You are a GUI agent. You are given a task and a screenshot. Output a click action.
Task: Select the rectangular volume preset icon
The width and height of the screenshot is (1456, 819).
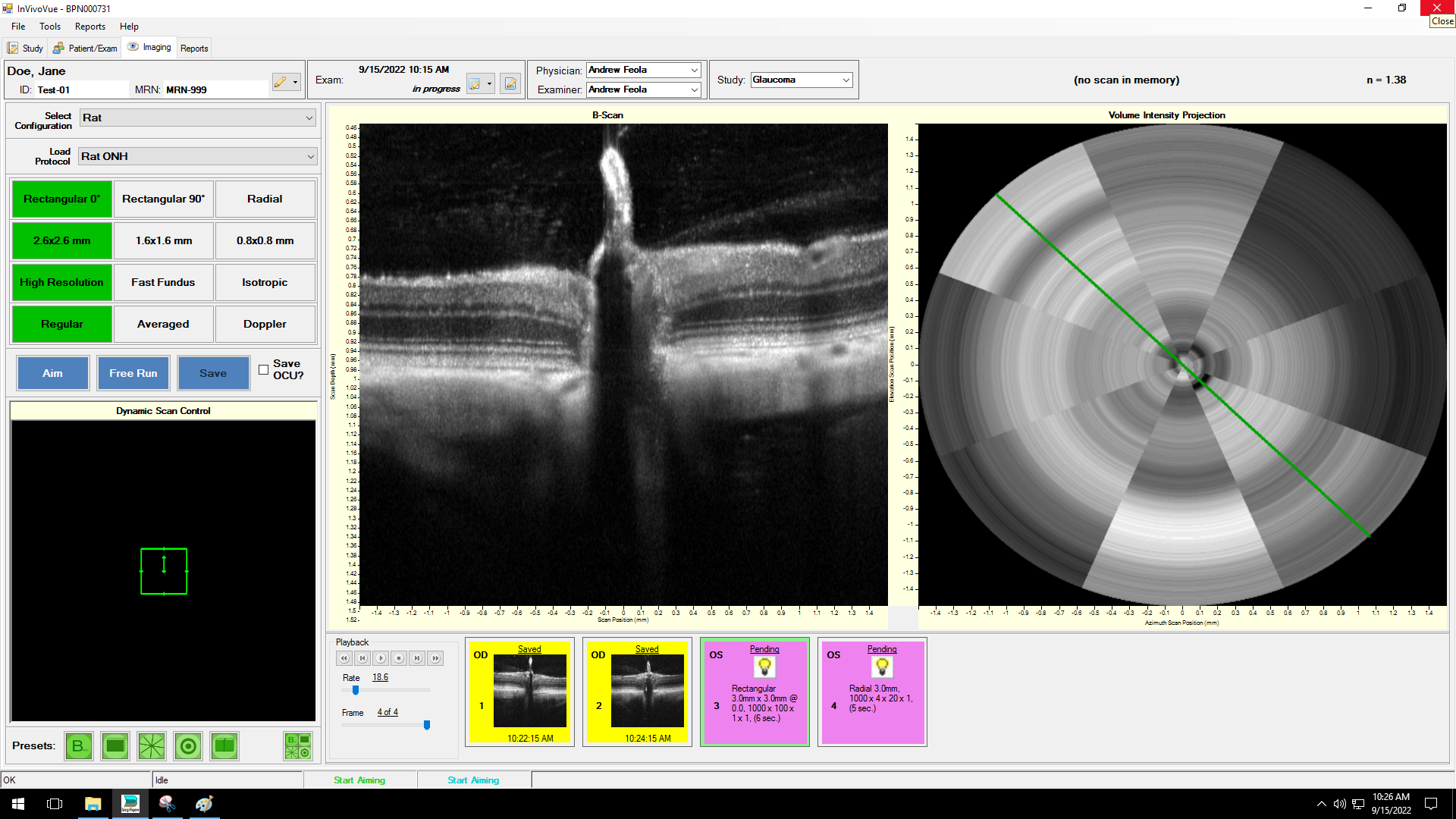115,746
